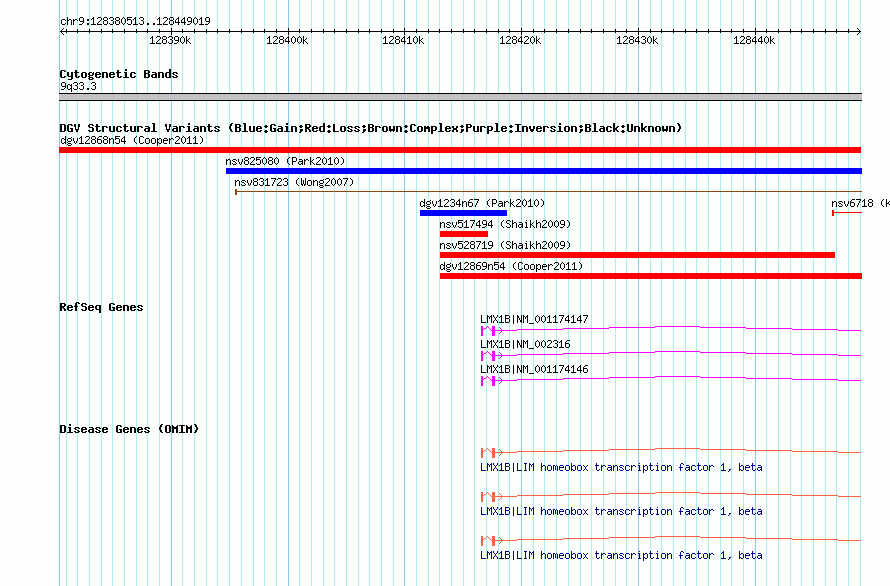Click the magenta LMX1B NM_002316 gene glyph
Image resolution: width=890 pixels, height=586 pixels.
click(671, 355)
